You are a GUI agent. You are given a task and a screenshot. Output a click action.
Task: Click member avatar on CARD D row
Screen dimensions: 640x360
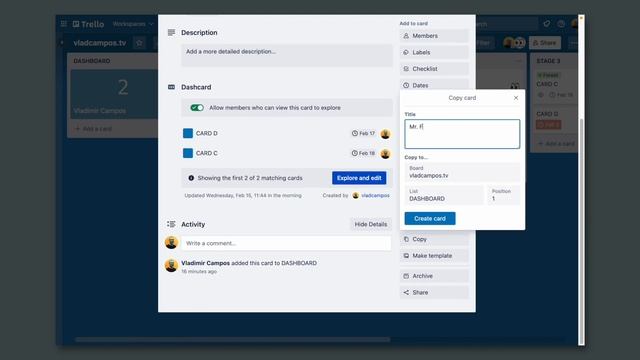tap(385, 134)
